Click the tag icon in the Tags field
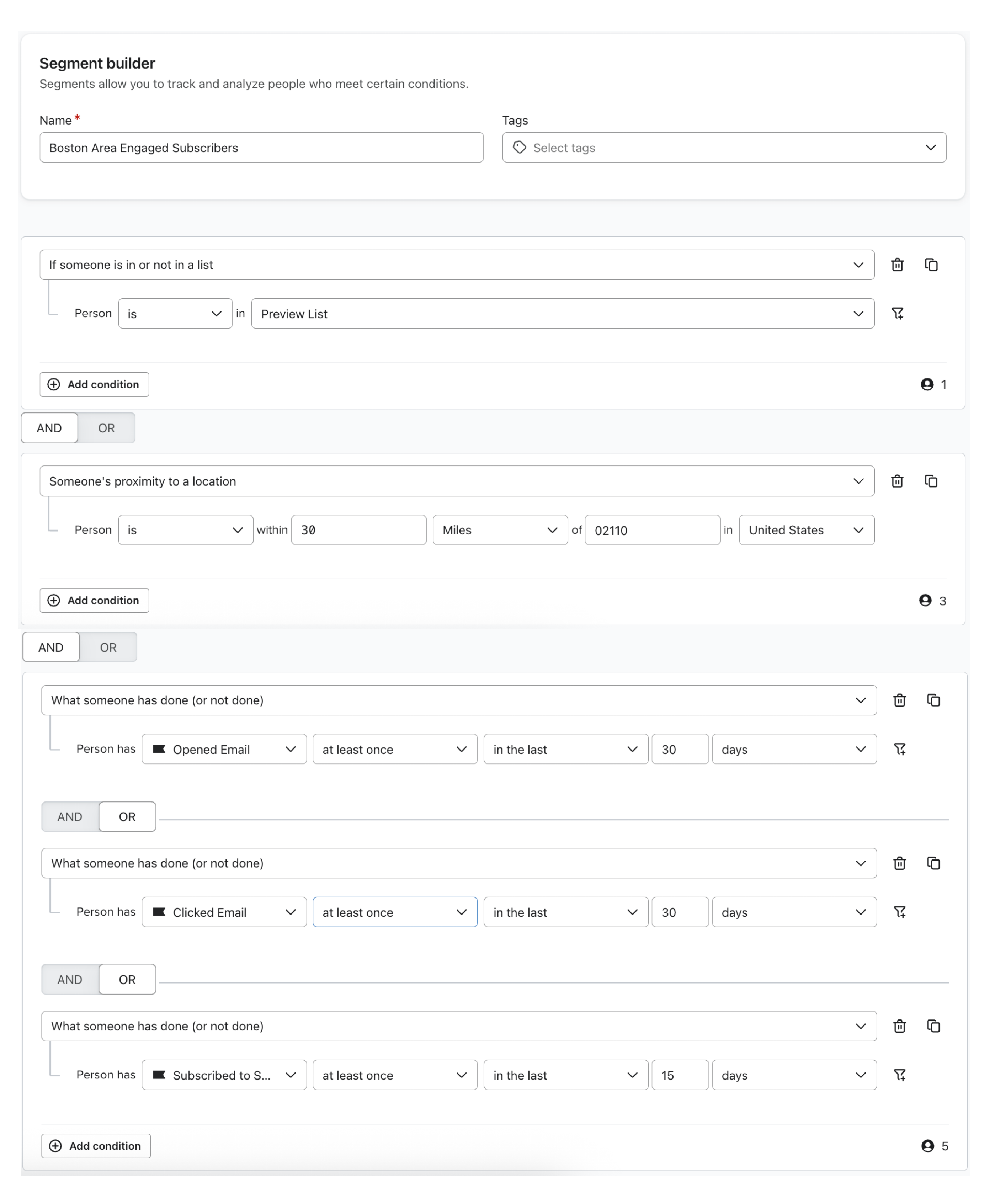Image resolution: width=995 pixels, height=1204 pixels. pos(519,147)
